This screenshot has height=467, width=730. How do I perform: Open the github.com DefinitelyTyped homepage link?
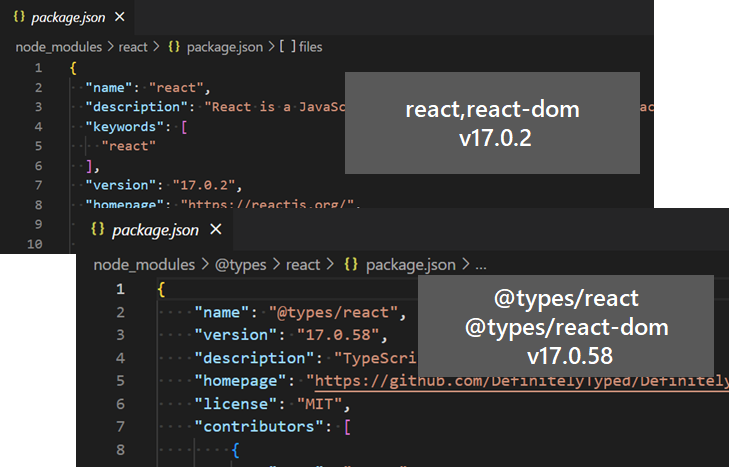coord(521,381)
